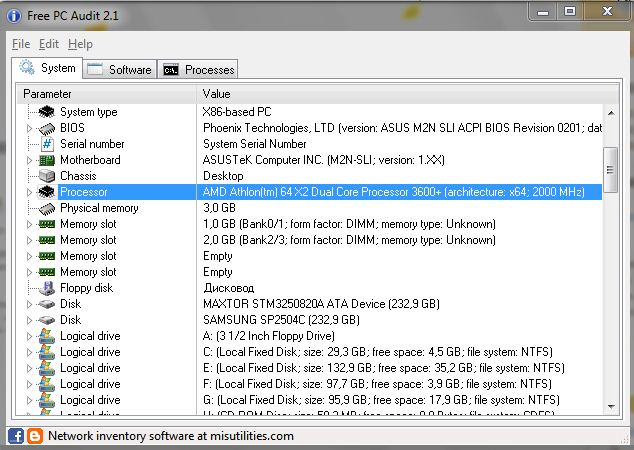The width and height of the screenshot is (634, 450).
Task: Click the value 'Desktop'
Action: pos(223,176)
